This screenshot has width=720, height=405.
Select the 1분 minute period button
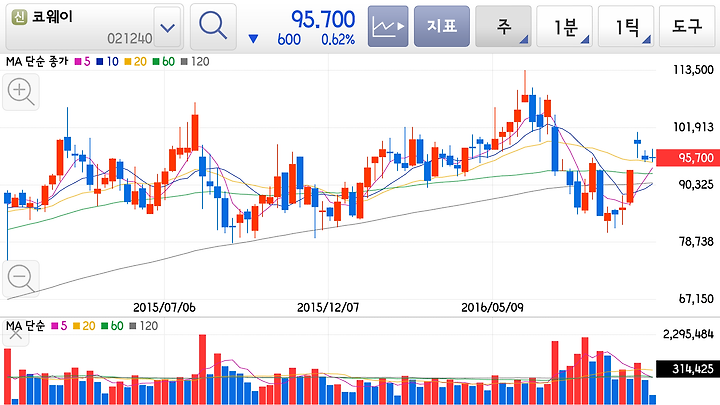coord(564,26)
